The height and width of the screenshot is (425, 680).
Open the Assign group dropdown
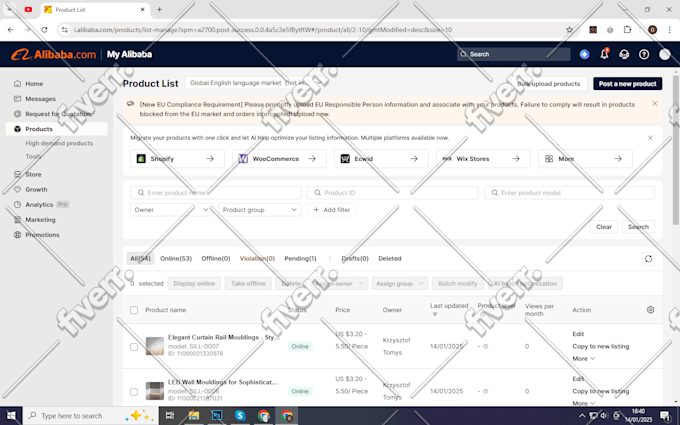pyautogui.click(x=399, y=284)
